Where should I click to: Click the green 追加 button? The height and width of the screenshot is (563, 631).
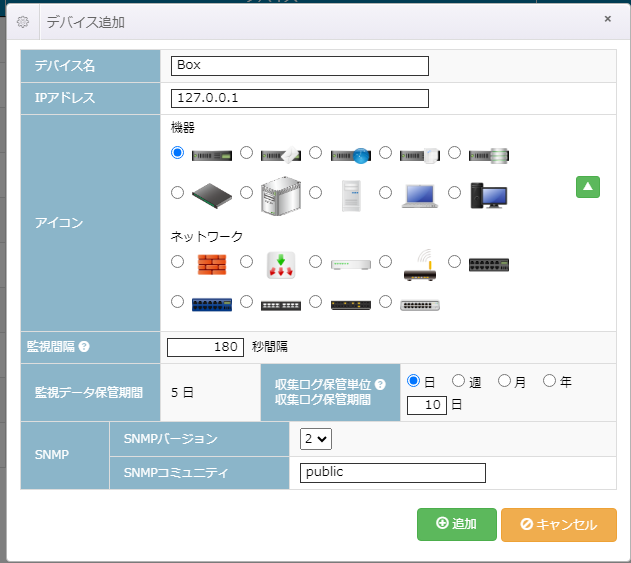pos(457,524)
